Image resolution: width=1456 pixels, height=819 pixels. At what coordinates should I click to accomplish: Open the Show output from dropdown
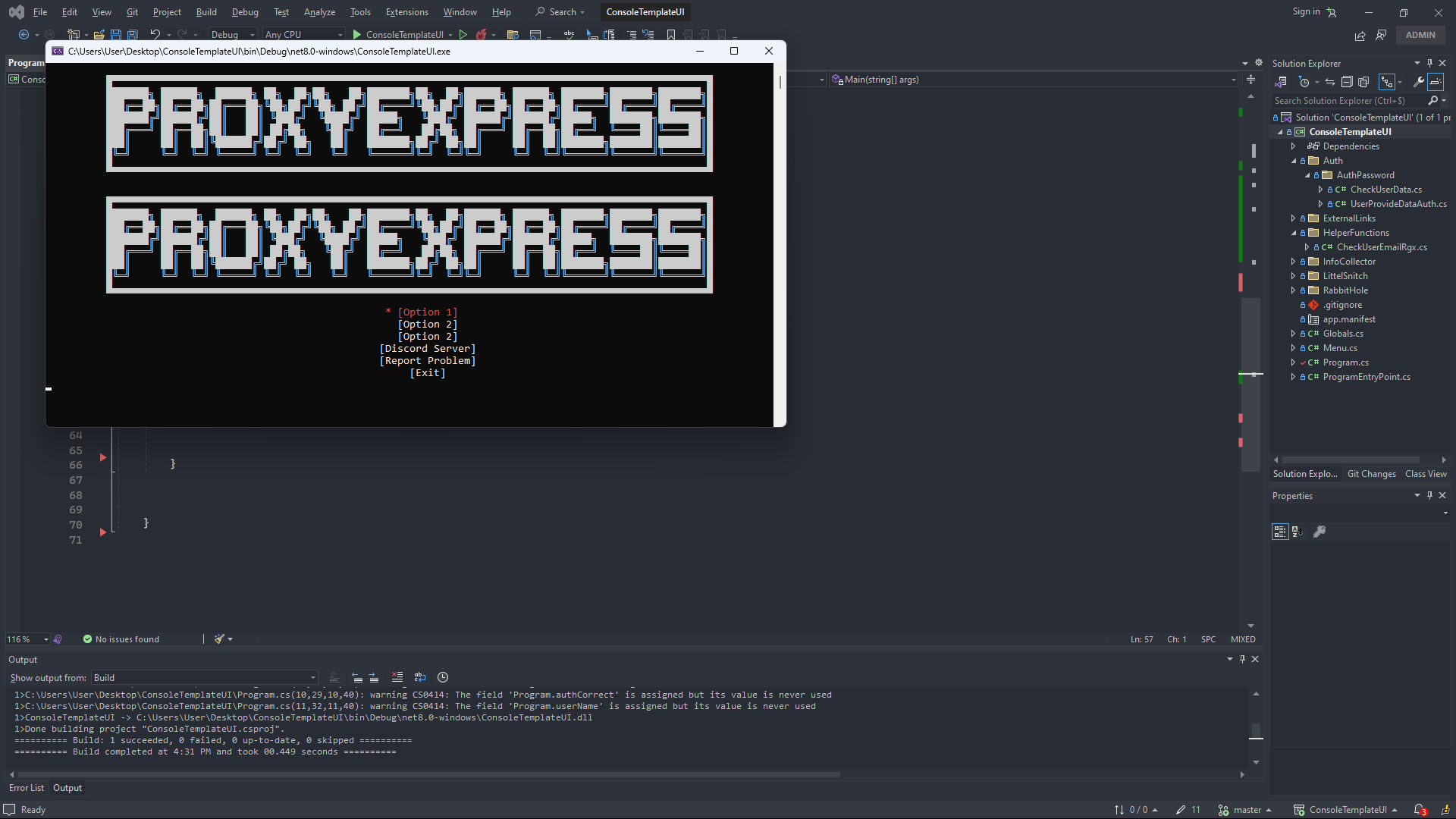click(204, 678)
